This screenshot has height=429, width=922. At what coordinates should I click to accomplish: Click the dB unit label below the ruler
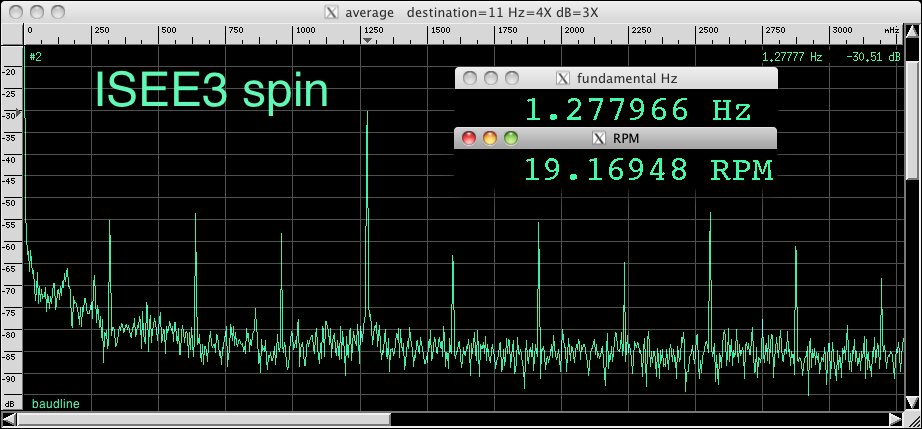(x=10, y=405)
